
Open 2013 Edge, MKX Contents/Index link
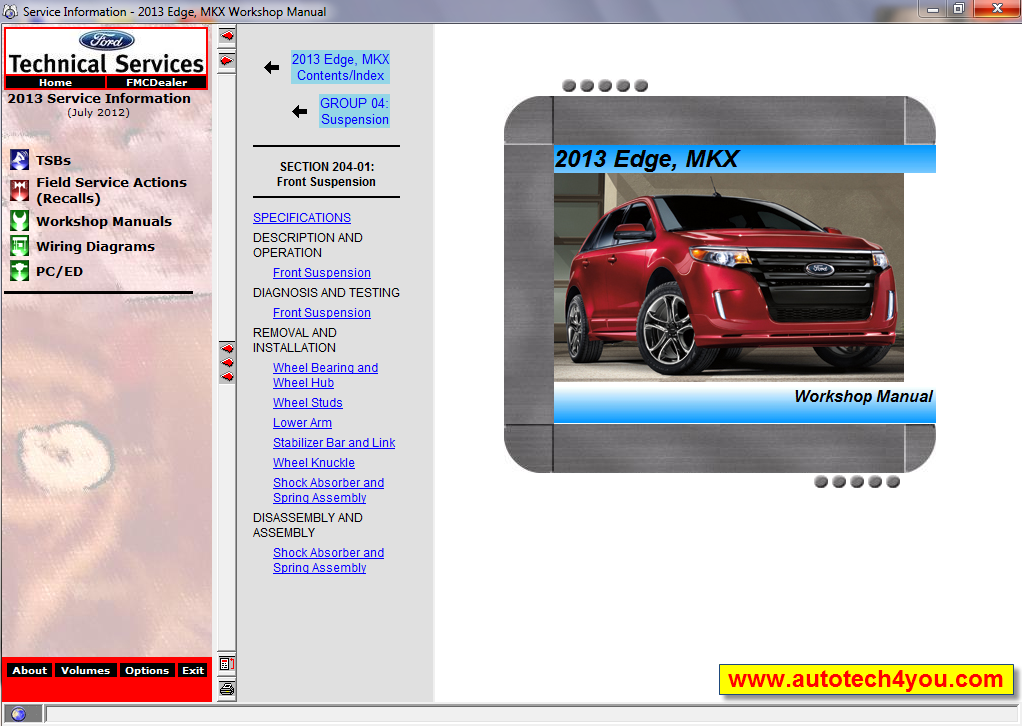(340, 67)
